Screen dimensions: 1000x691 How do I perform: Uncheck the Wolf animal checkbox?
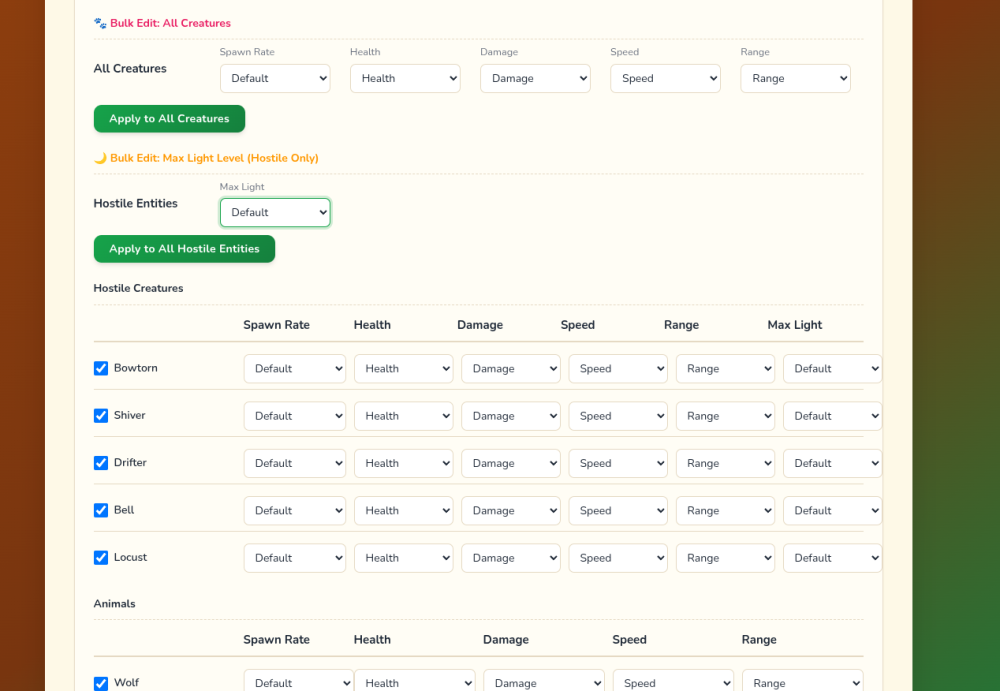[x=101, y=683]
